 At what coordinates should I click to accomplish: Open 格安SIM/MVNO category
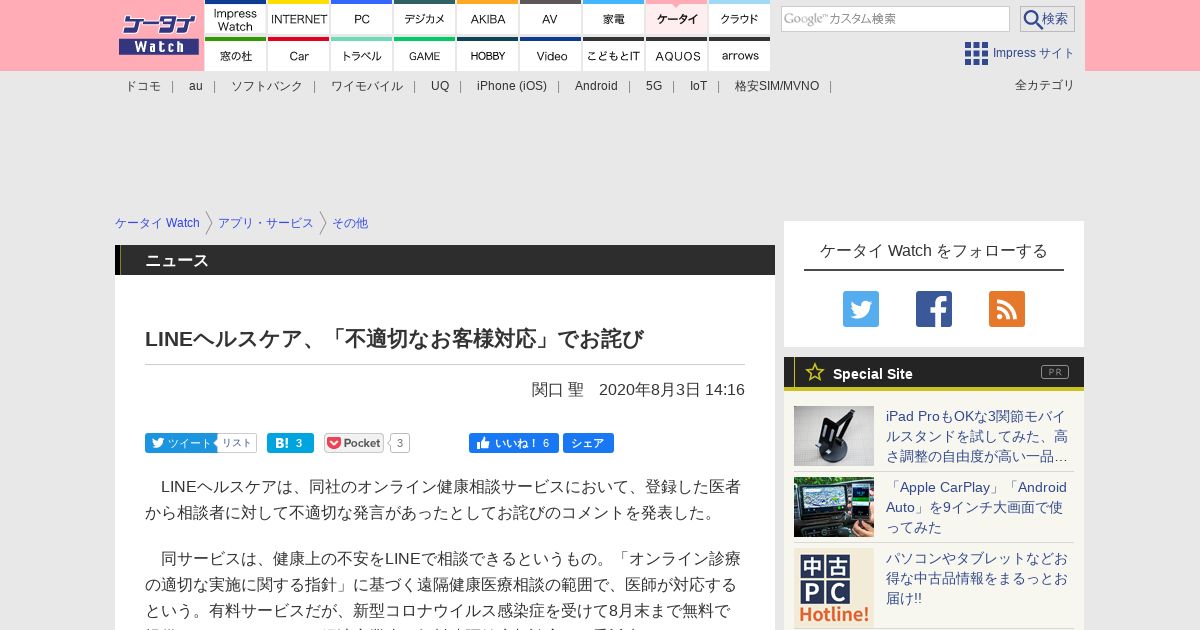pos(777,86)
